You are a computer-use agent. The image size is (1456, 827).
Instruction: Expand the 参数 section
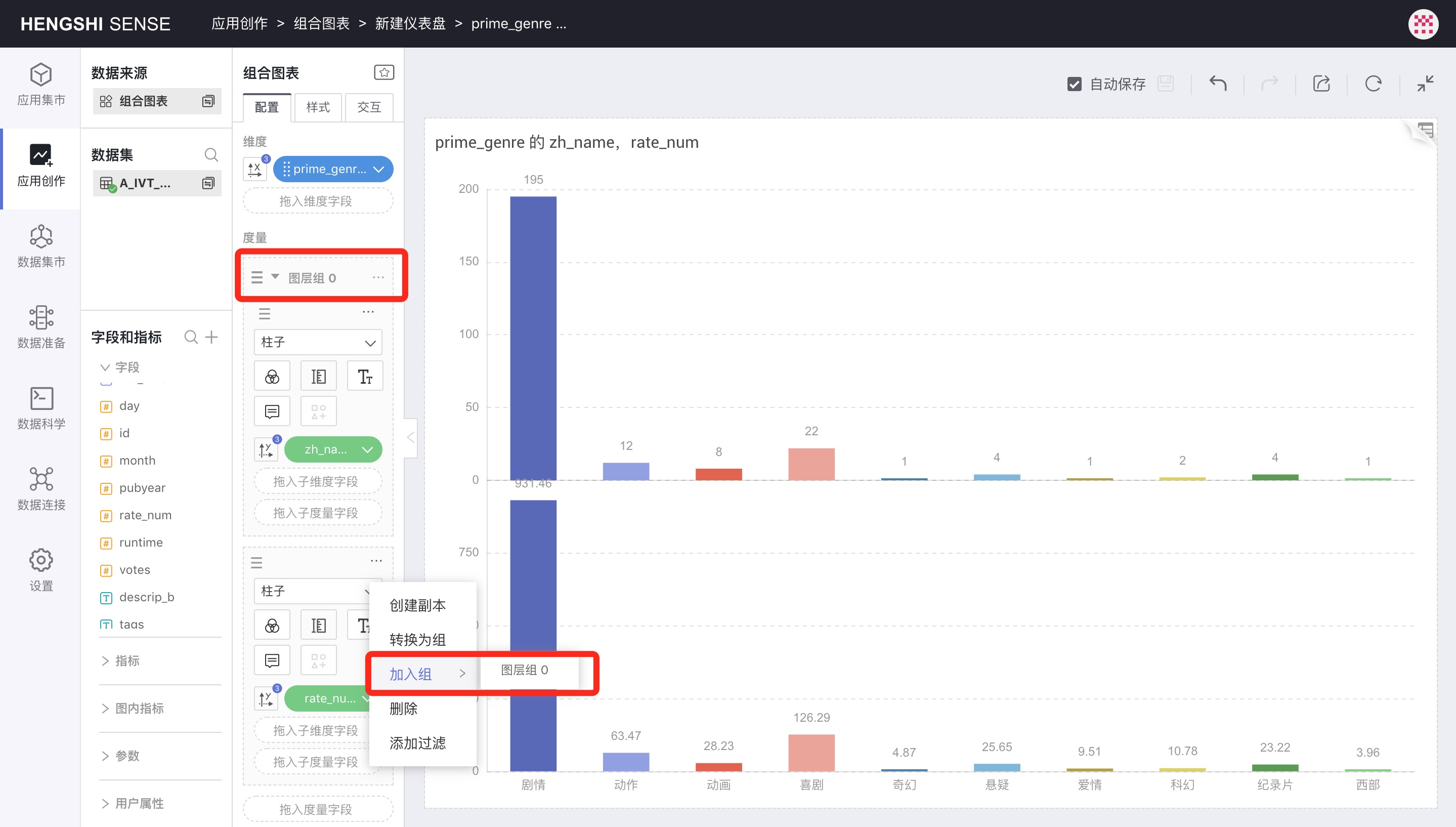click(x=105, y=756)
